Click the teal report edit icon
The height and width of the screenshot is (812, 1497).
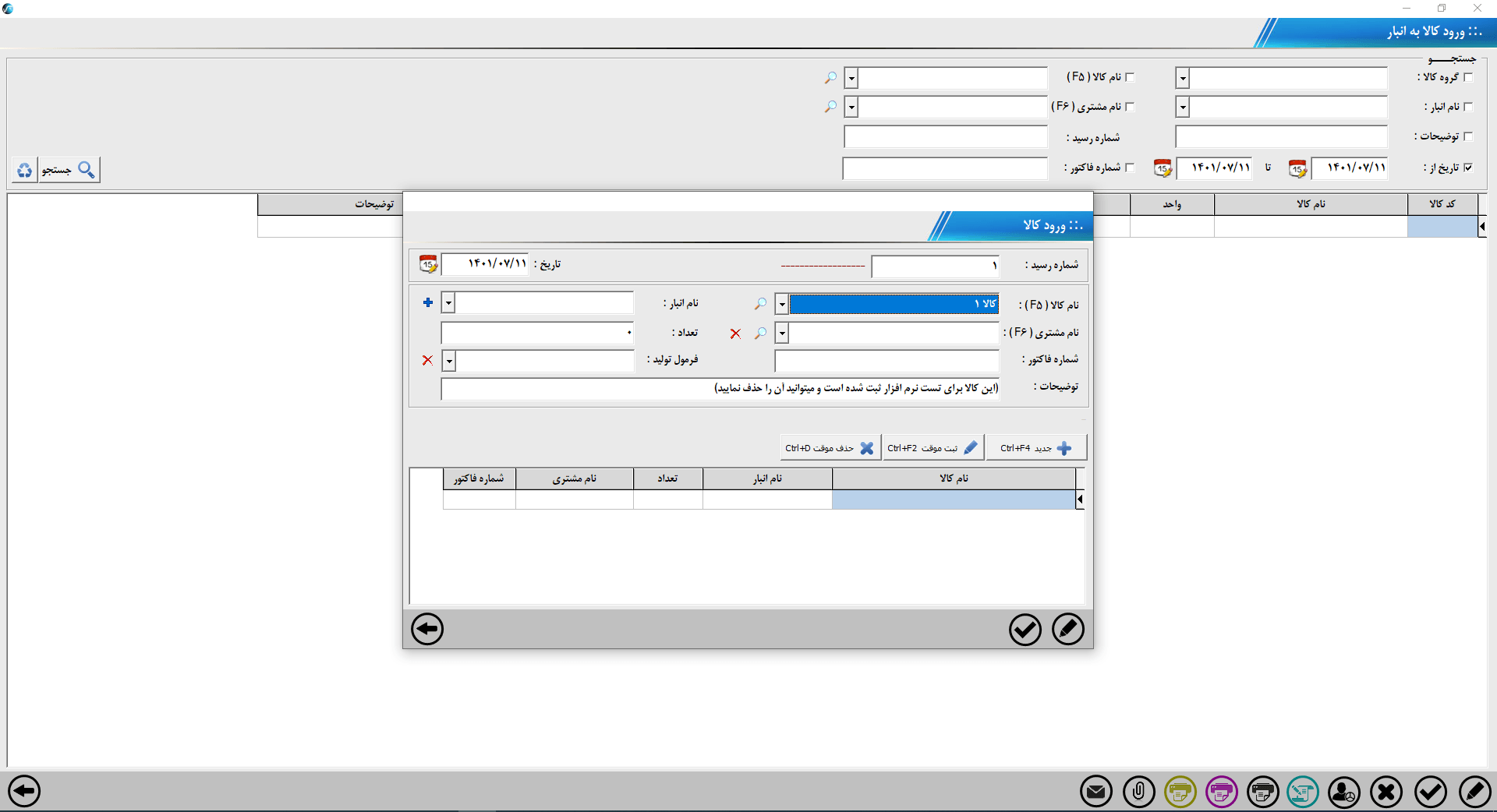coord(1304,792)
